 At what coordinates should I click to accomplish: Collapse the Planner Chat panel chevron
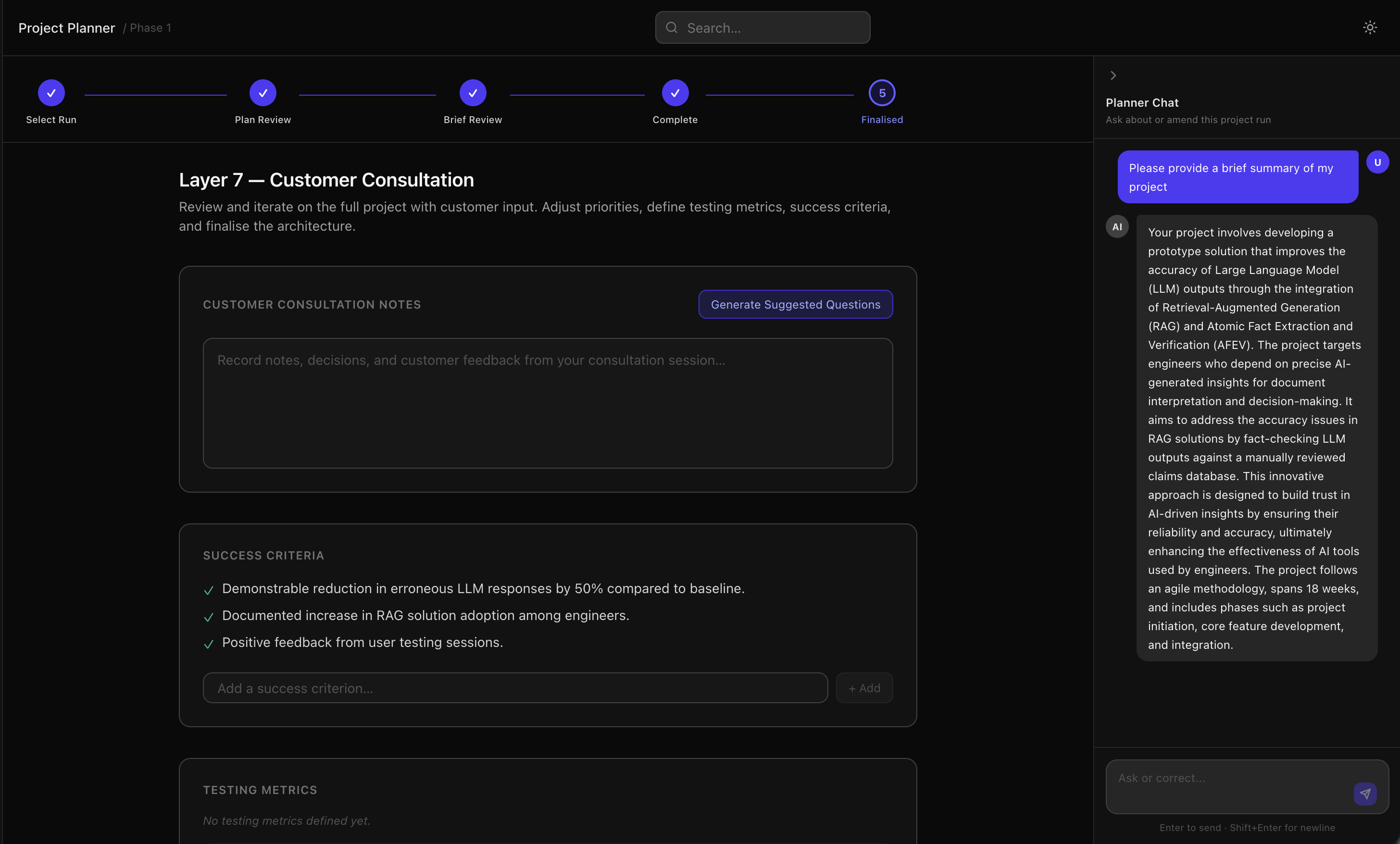coord(1113,75)
